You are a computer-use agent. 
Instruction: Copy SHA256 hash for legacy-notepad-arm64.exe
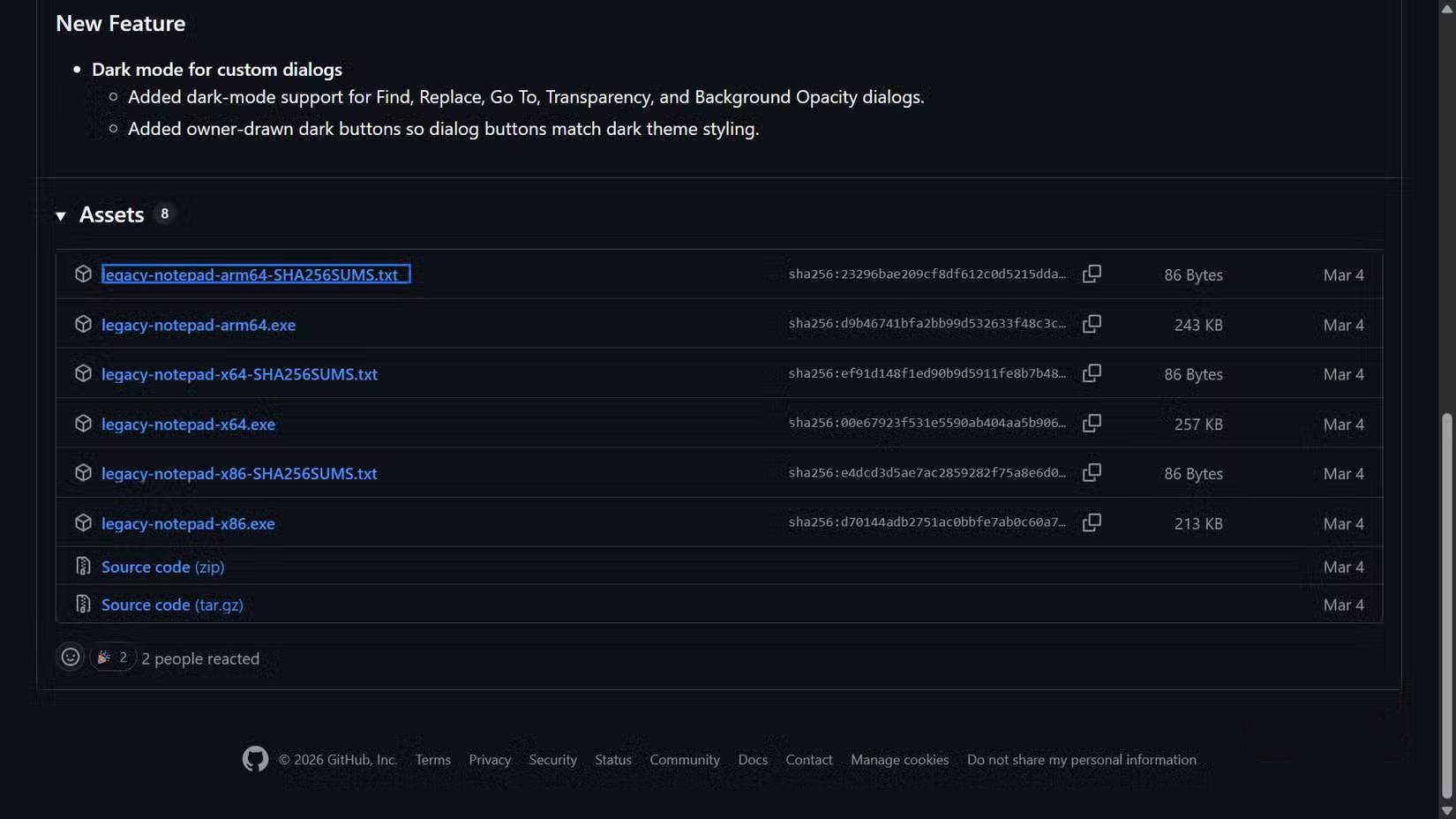pyautogui.click(x=1092, y=324)
